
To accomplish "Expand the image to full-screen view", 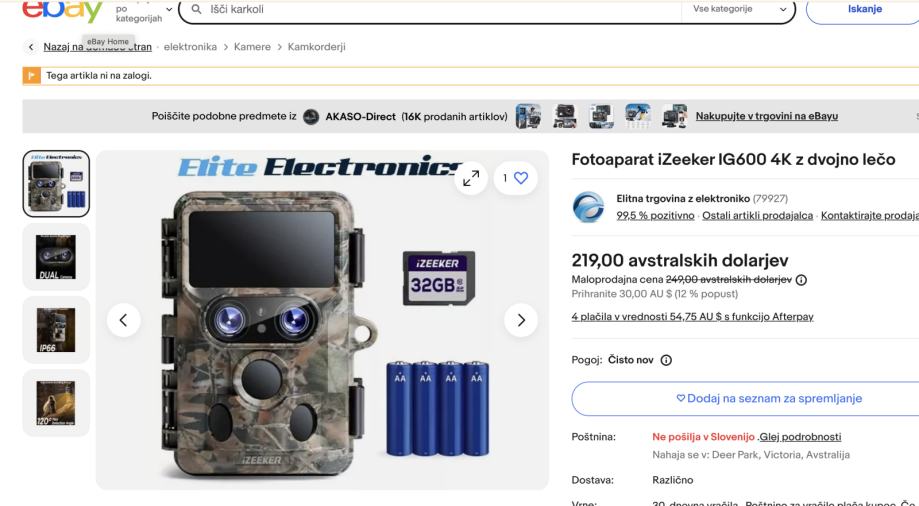I will click(x=471, y=178).
